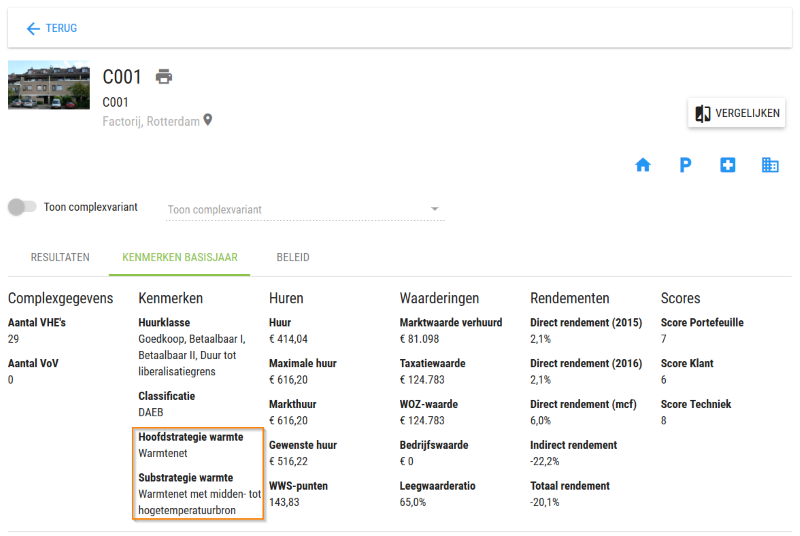Click the blue parking P icon
The image size is (800, 536).
(685, 165)
